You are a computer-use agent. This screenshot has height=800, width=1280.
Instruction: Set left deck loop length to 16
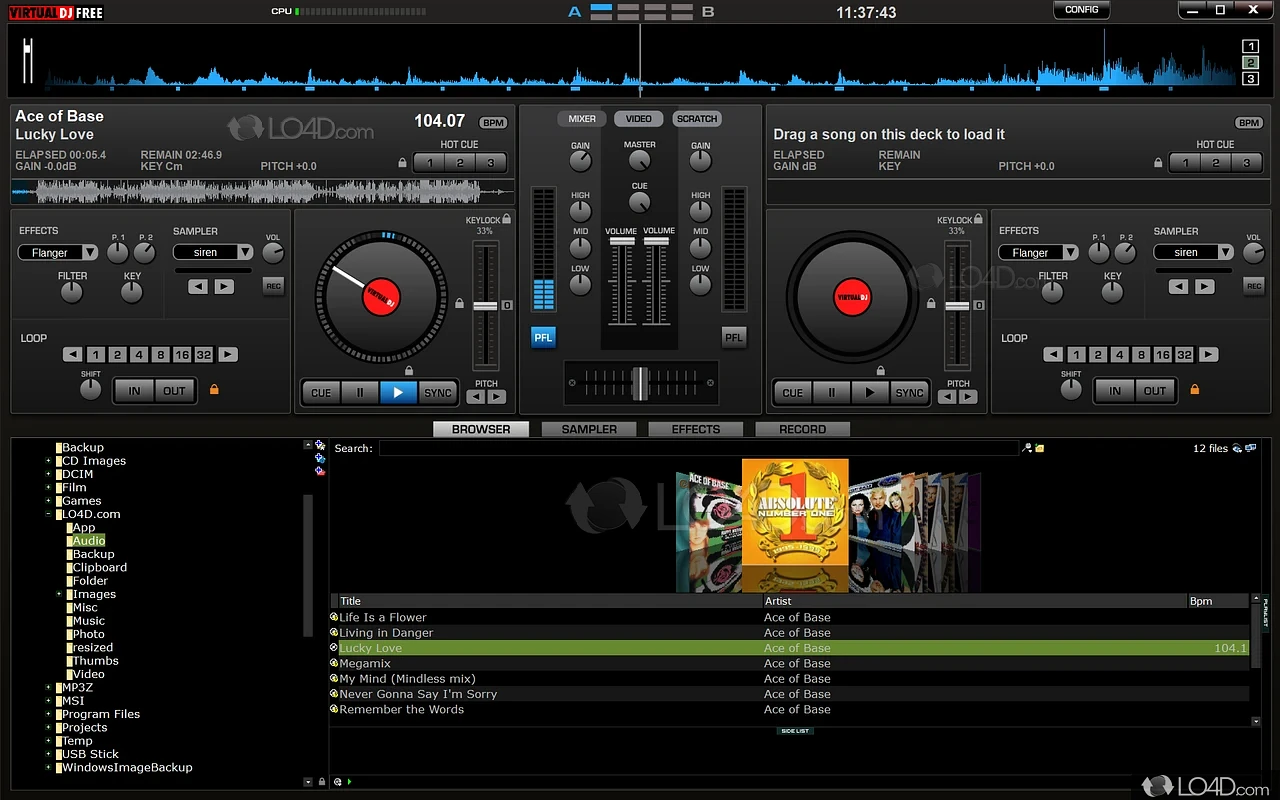click(x=181, y=355)
